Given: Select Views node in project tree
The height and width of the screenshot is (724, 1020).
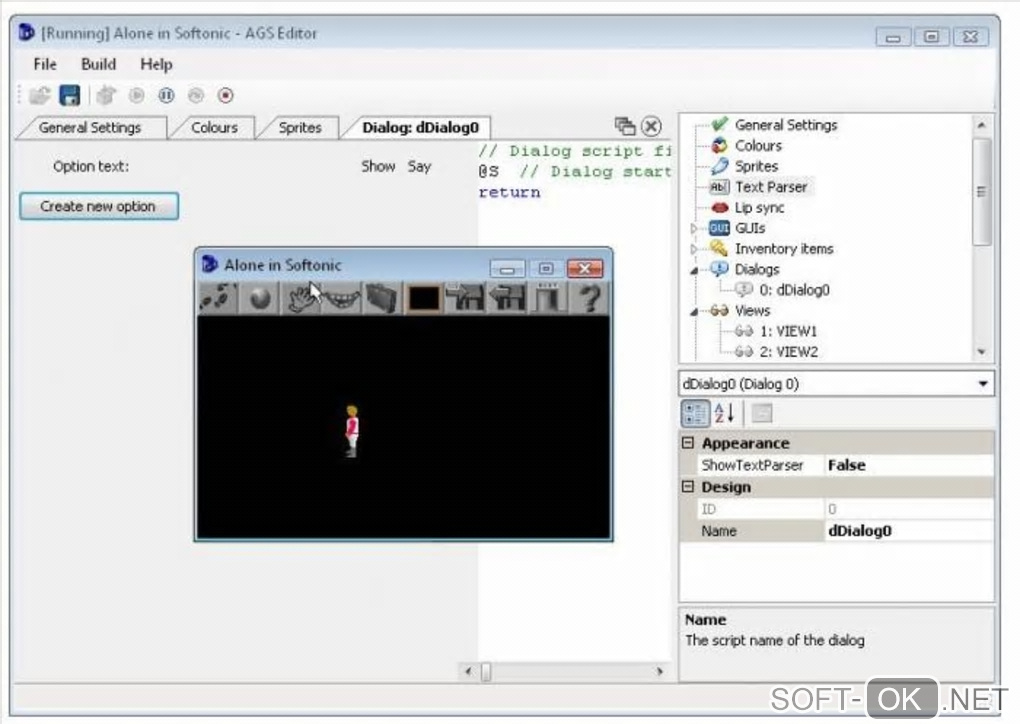Looking at the screenshot, I should [x=752, y=311].
